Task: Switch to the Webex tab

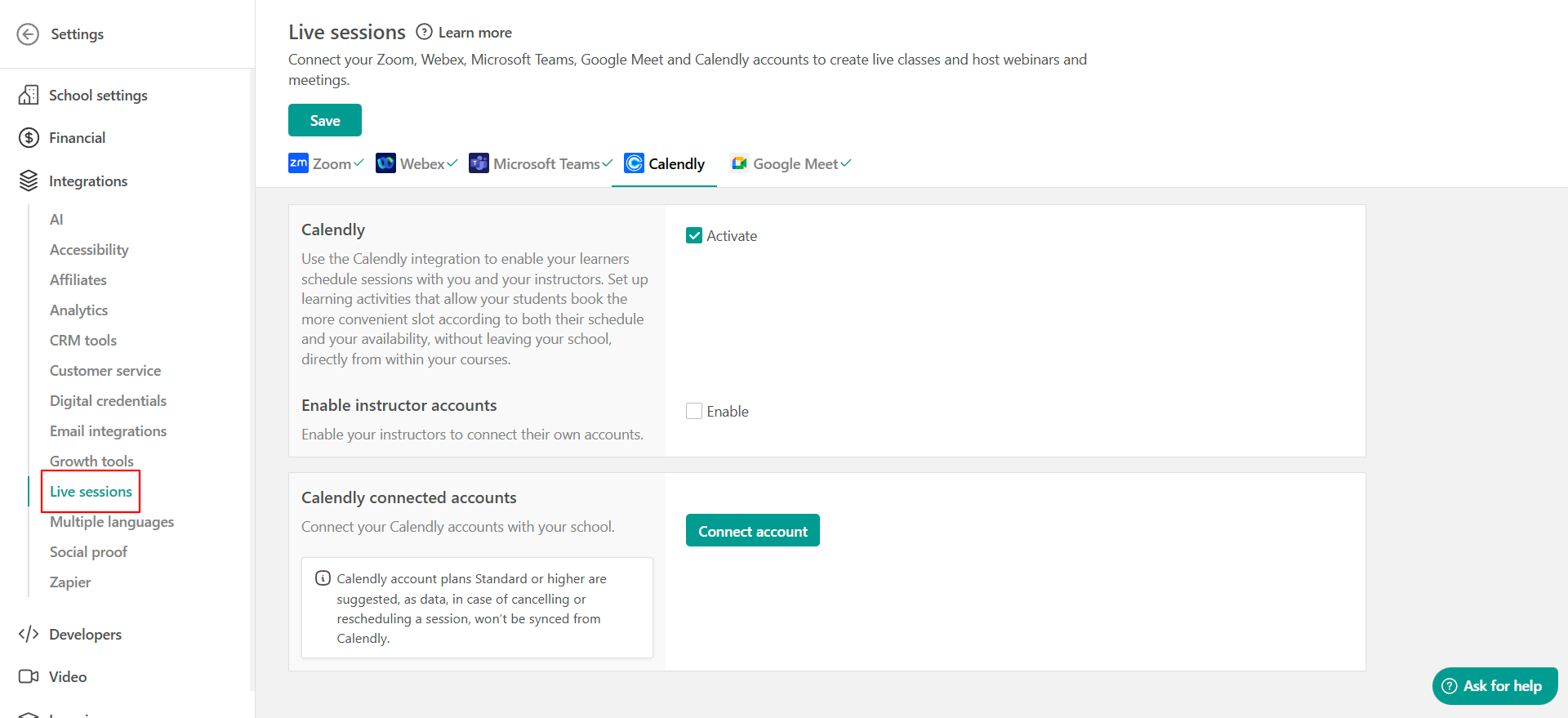Action: point(416,164)
